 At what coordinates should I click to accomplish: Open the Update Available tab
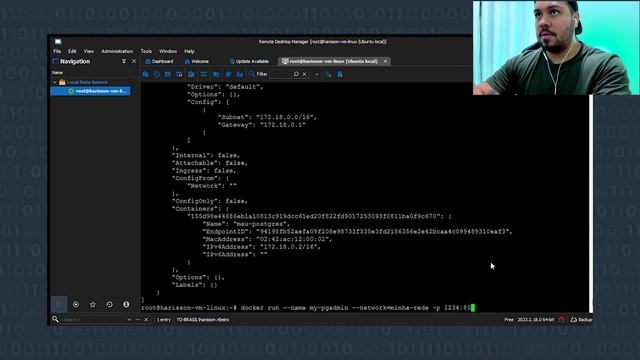[x=249, y=61]
